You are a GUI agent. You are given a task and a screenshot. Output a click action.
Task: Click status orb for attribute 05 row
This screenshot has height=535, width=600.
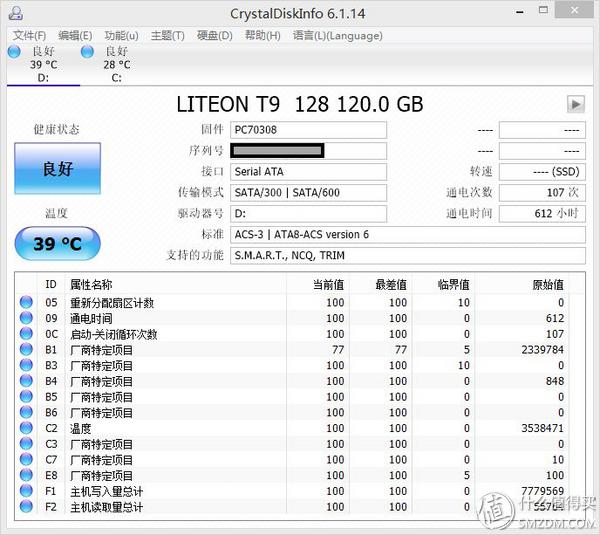click(26, 303)
